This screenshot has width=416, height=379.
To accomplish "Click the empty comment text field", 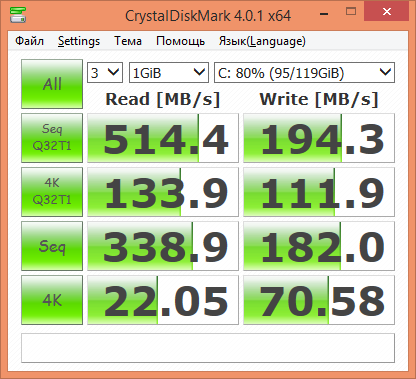I will coord(208,348).
